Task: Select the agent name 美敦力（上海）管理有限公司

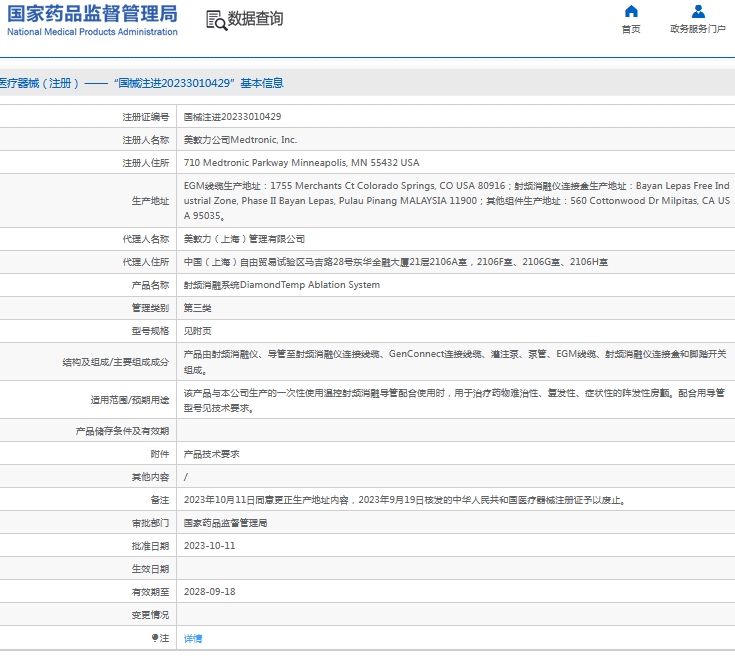Action: pyautogui.click(x=244, y=239)
